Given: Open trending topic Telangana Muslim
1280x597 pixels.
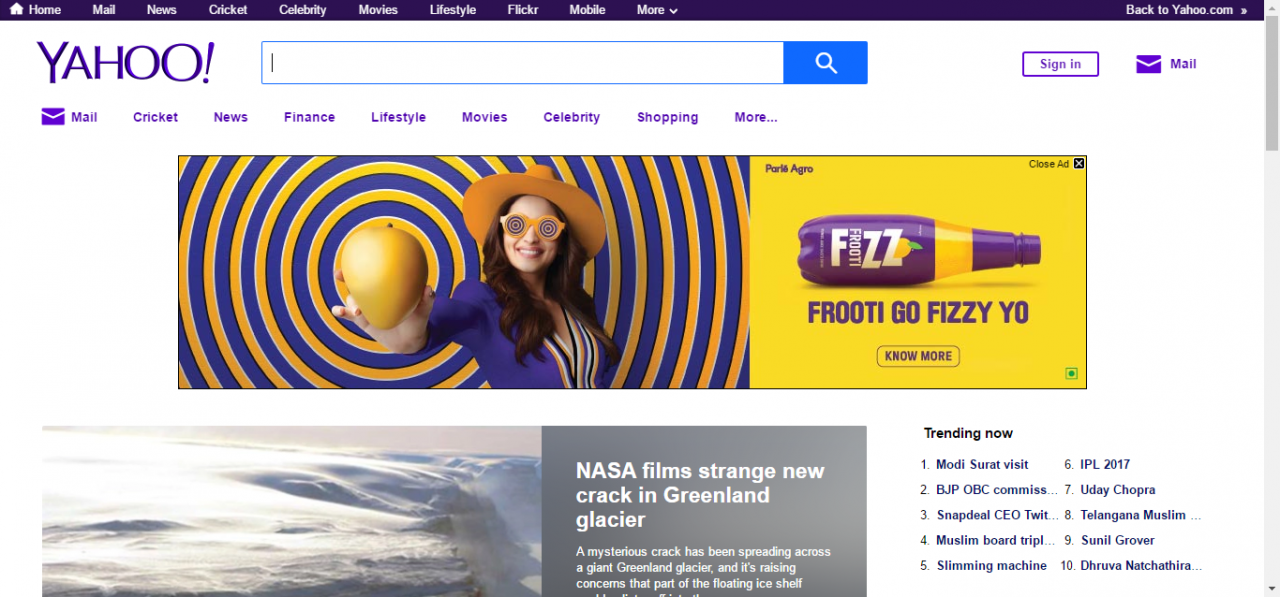Looking at the screenshot, I should [1141, 516].
